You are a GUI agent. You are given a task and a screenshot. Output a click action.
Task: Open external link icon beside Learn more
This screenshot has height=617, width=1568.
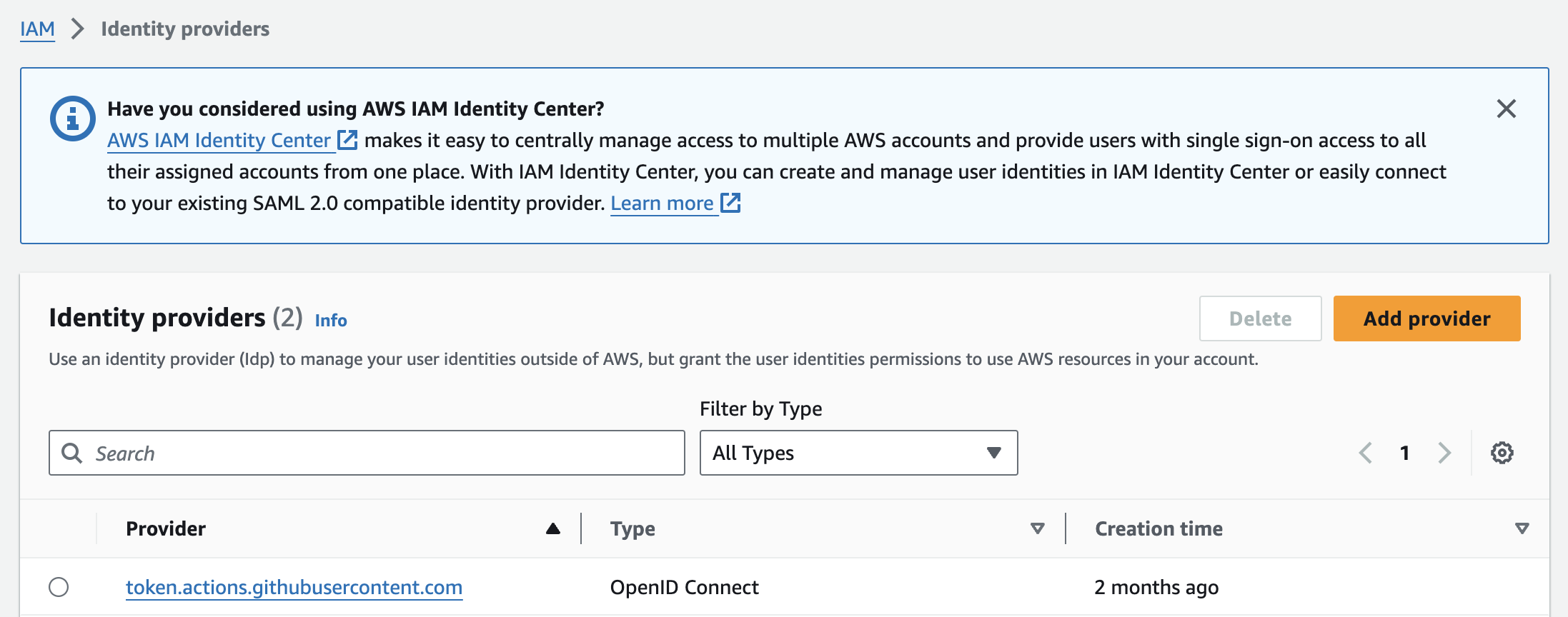(730, 203)
